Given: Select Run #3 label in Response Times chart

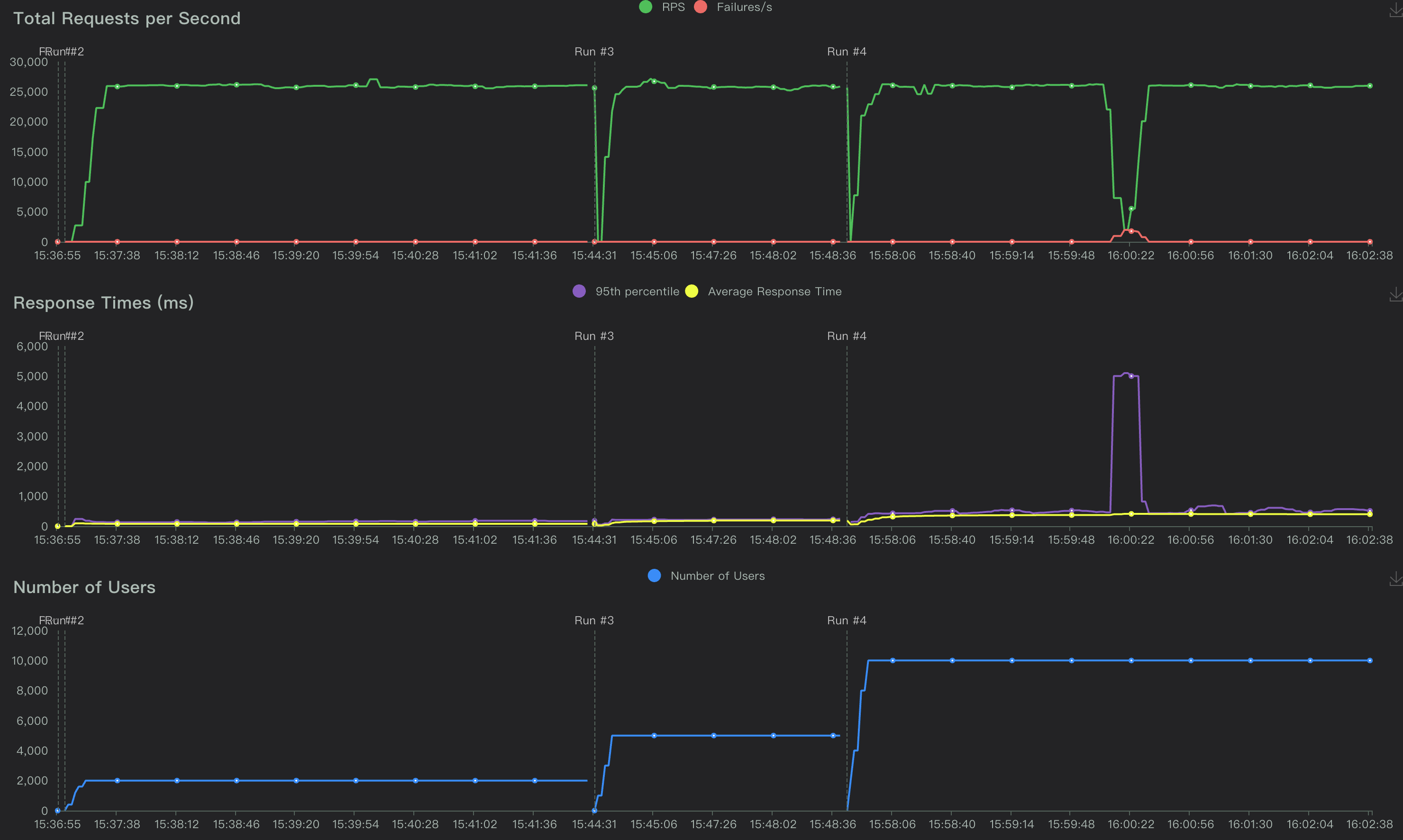Looking at the screenshot, I should pos(594,336).
